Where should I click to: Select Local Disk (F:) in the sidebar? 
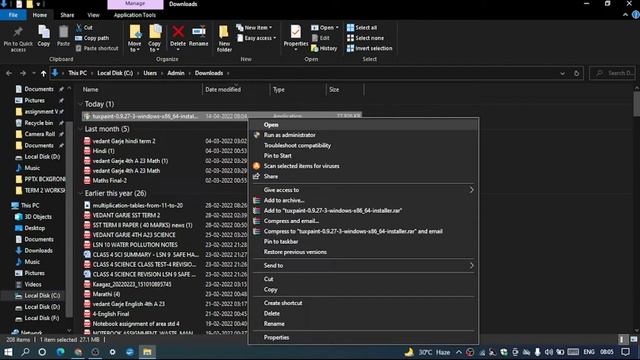(x=42, y=318)
